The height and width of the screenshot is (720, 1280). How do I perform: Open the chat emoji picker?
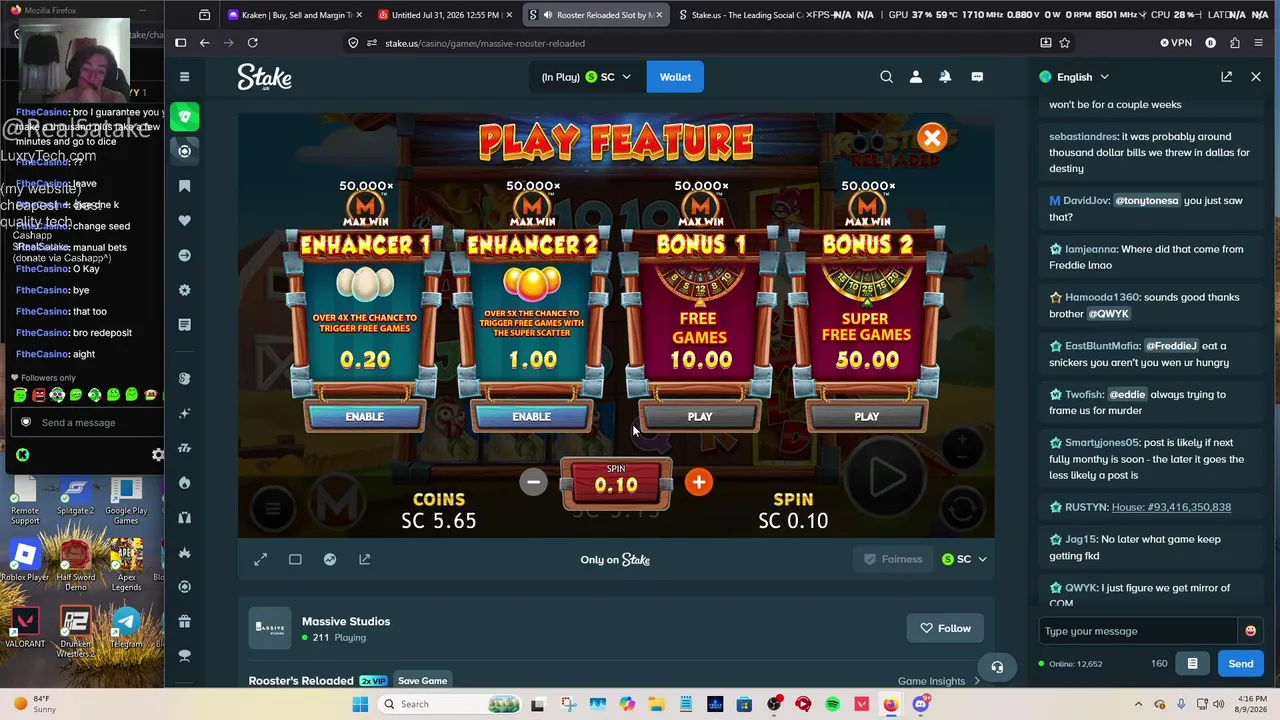pyautogui.click(x=1250, y=631)
